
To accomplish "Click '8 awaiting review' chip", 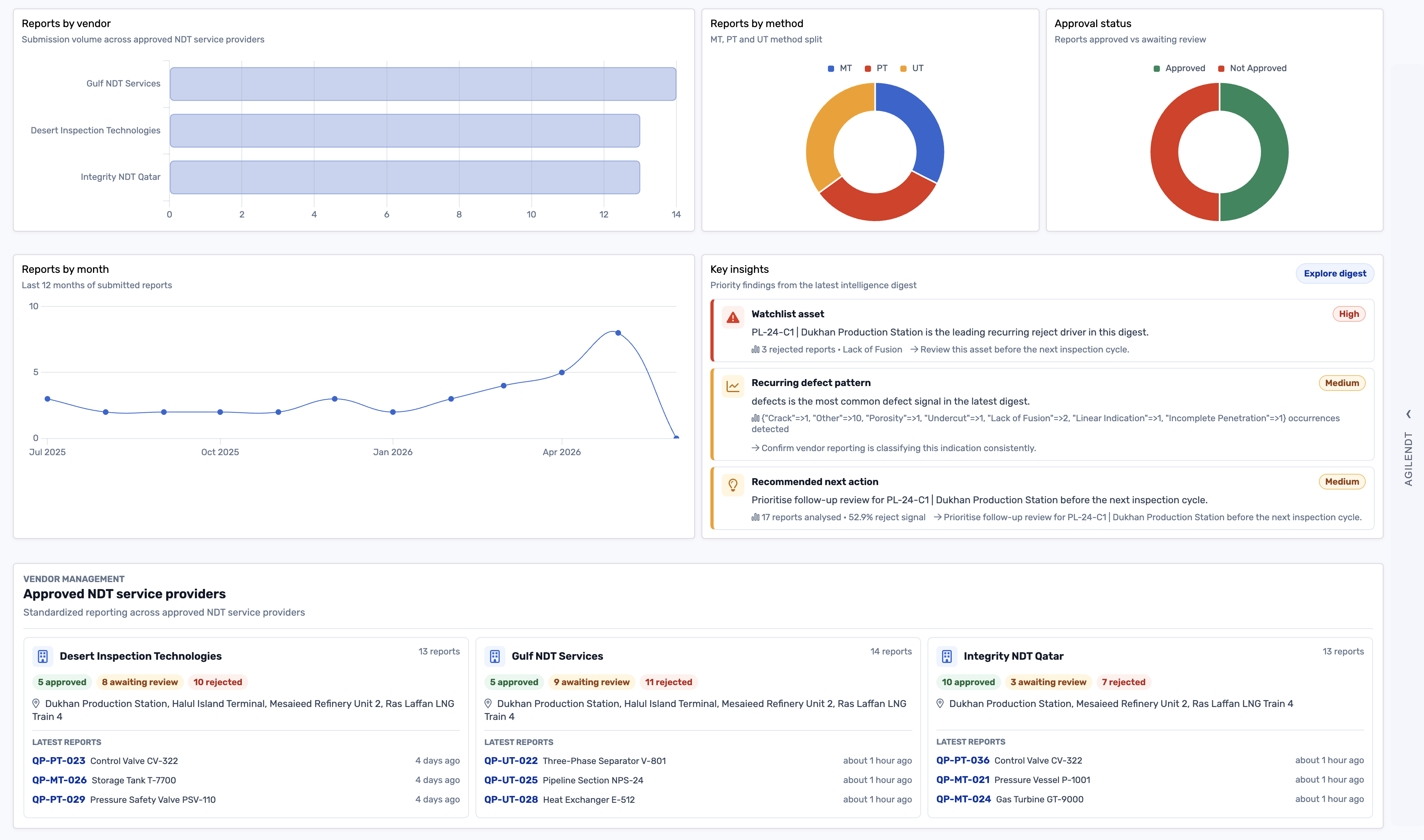I will [140, 682].
